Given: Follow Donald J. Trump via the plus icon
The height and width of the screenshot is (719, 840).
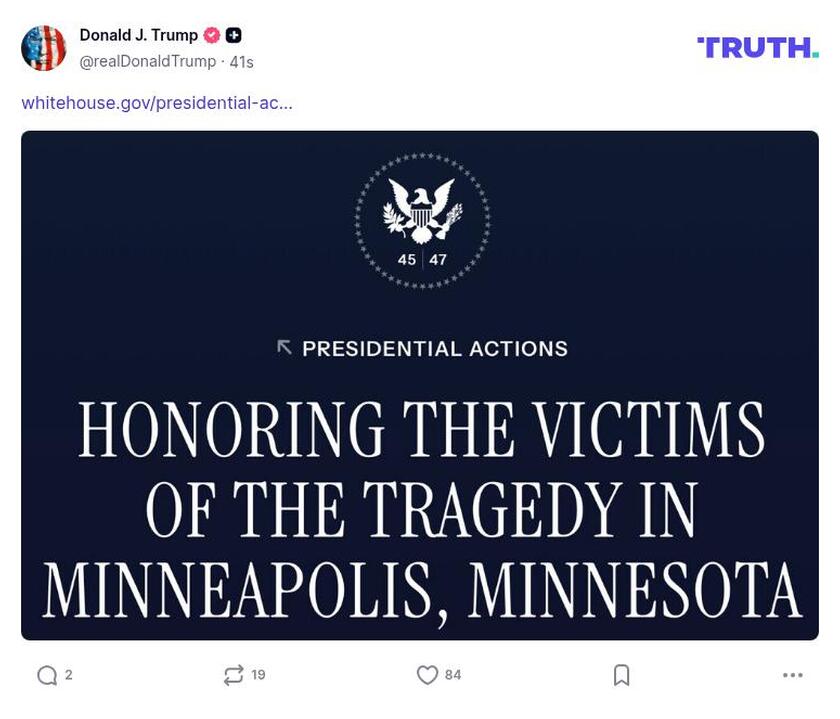Looking at the screenshot, I should [231, 33].
